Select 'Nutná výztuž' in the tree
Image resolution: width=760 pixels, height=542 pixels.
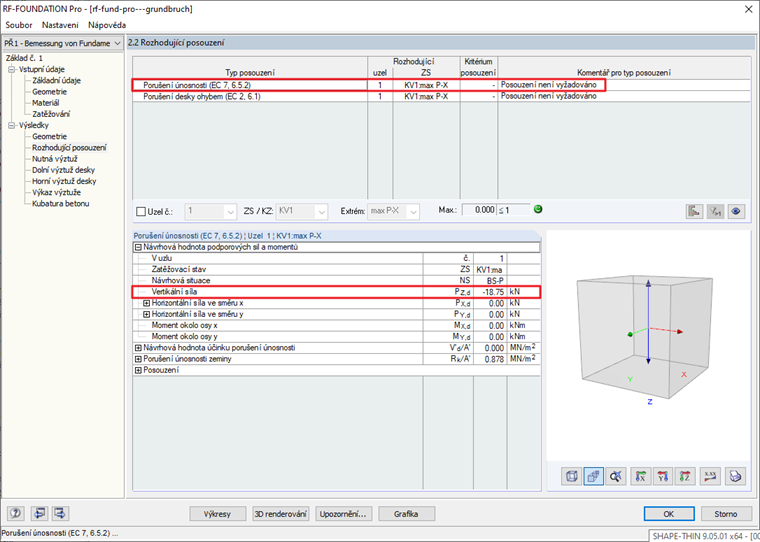click(55, 159)
